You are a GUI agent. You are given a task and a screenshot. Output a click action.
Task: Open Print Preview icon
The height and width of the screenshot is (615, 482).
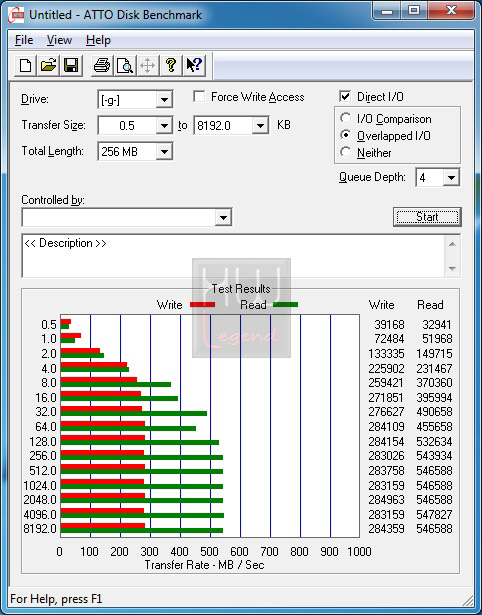tap(124, 66)
